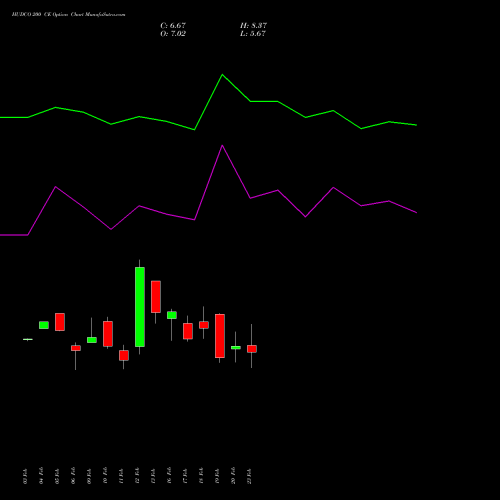The width and height of the screenshot is (500, 500).
Task: Select the tall green candle on 12 Feb
Action: 140,307
